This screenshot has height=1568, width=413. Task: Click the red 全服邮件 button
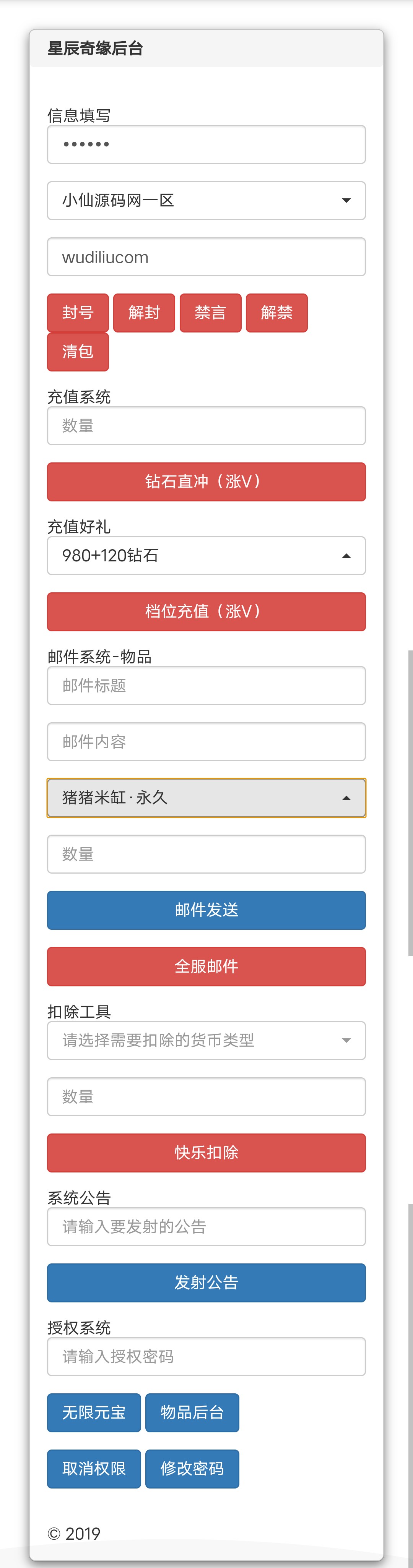click(206, 966)
